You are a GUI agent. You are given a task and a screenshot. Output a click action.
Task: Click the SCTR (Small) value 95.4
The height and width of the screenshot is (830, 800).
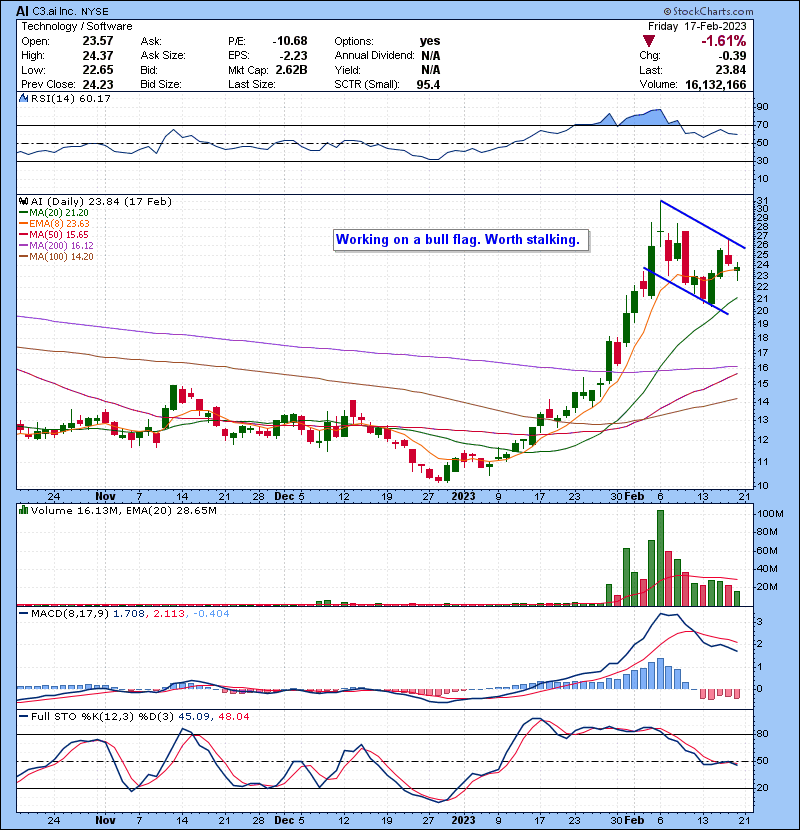(428, 85)
